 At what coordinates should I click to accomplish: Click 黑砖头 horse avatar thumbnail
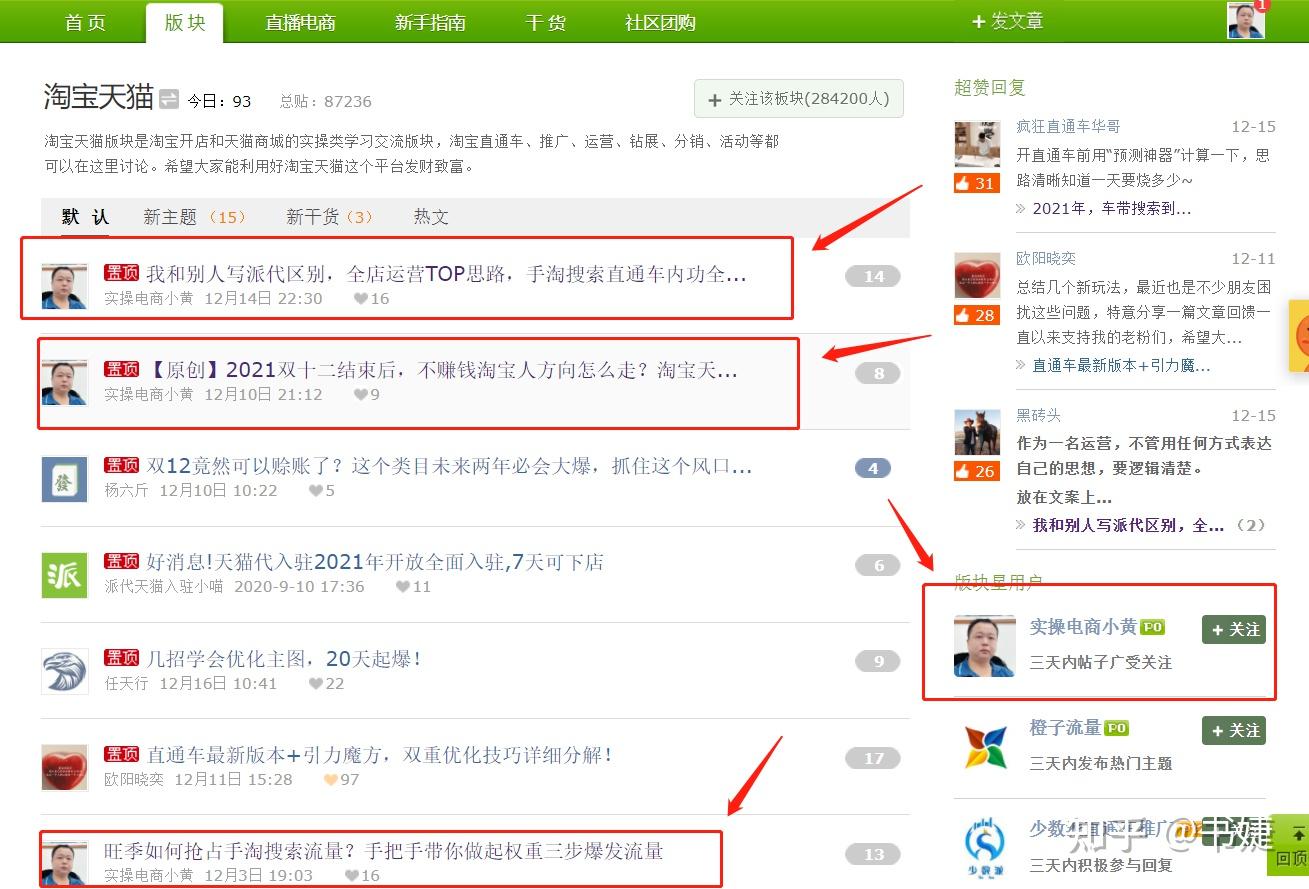pos(977,433)
